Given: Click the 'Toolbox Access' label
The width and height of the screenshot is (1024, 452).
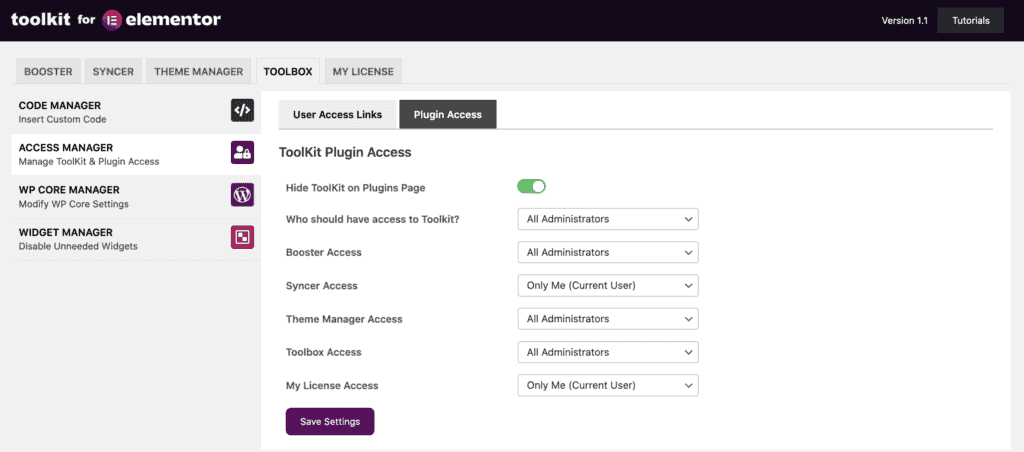Looking at the screenshot, I should (324, 352).
